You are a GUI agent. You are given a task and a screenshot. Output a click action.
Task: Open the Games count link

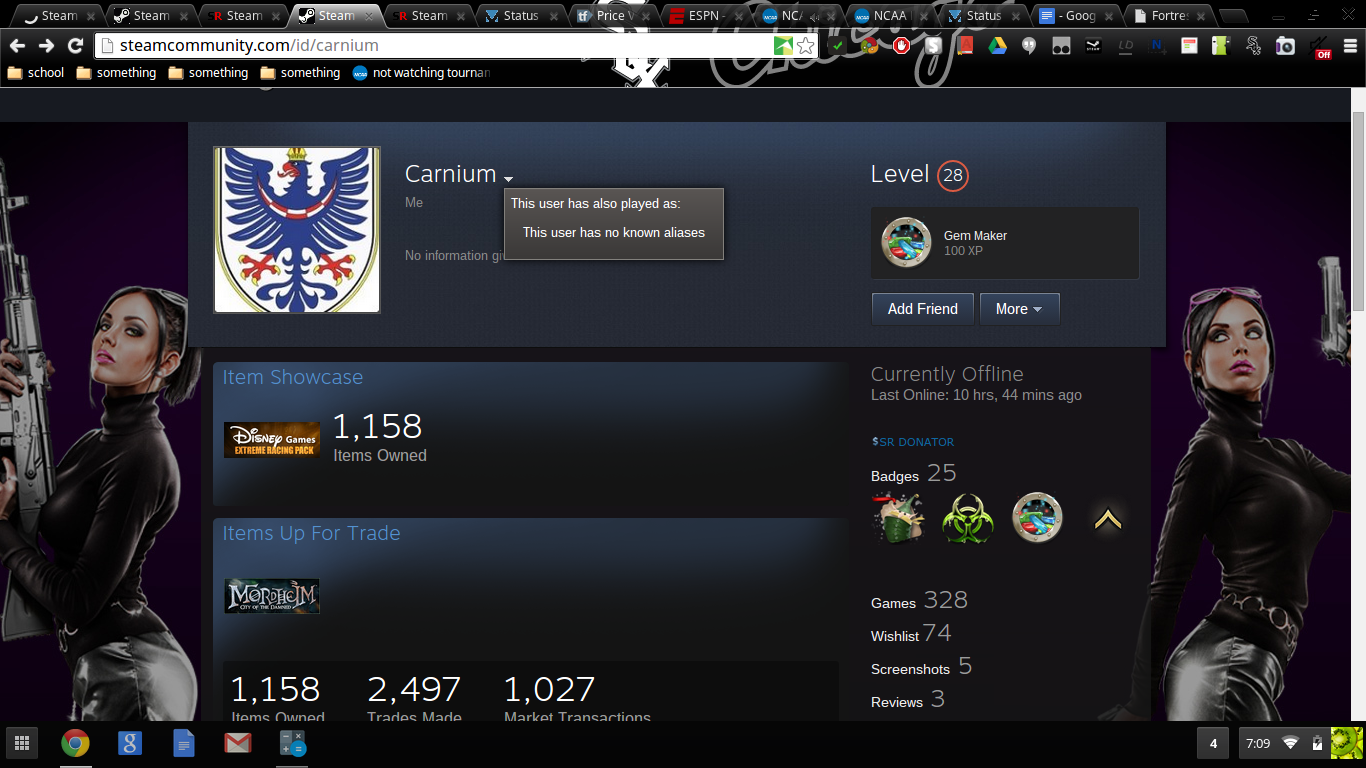pyautogui.click(x=893, y=603)
